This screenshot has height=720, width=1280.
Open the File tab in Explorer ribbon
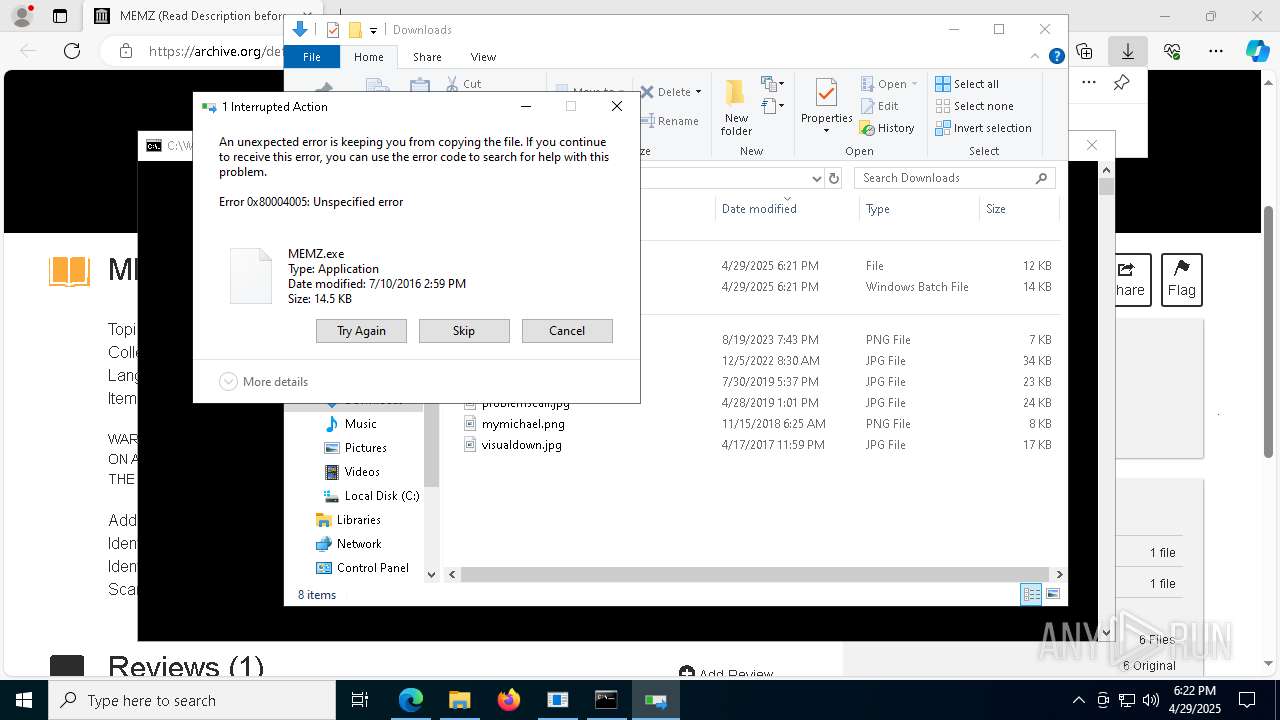[312, 57]
